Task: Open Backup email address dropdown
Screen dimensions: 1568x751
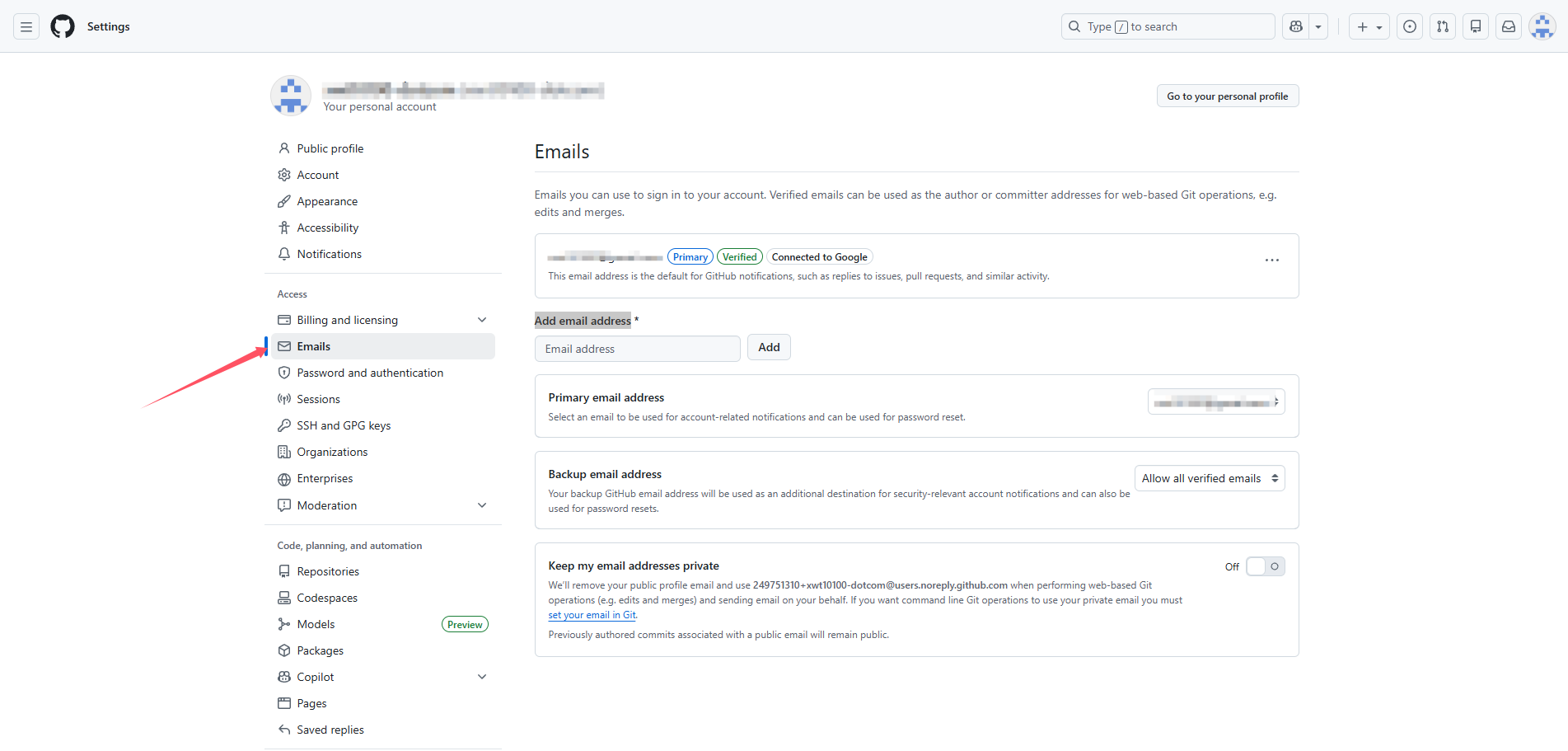Action: click(1209, 478)
